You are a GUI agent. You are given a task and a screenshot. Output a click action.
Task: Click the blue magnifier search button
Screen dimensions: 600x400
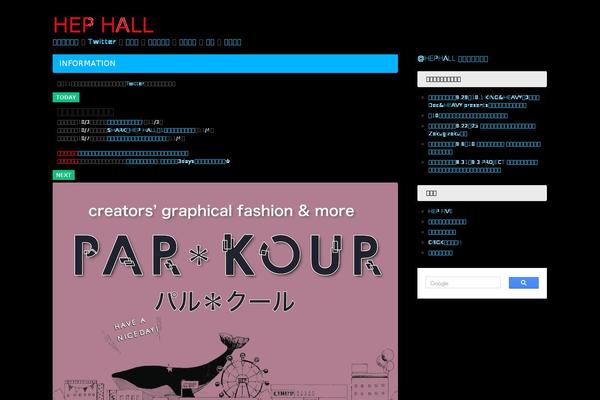[x=523, y=283]
